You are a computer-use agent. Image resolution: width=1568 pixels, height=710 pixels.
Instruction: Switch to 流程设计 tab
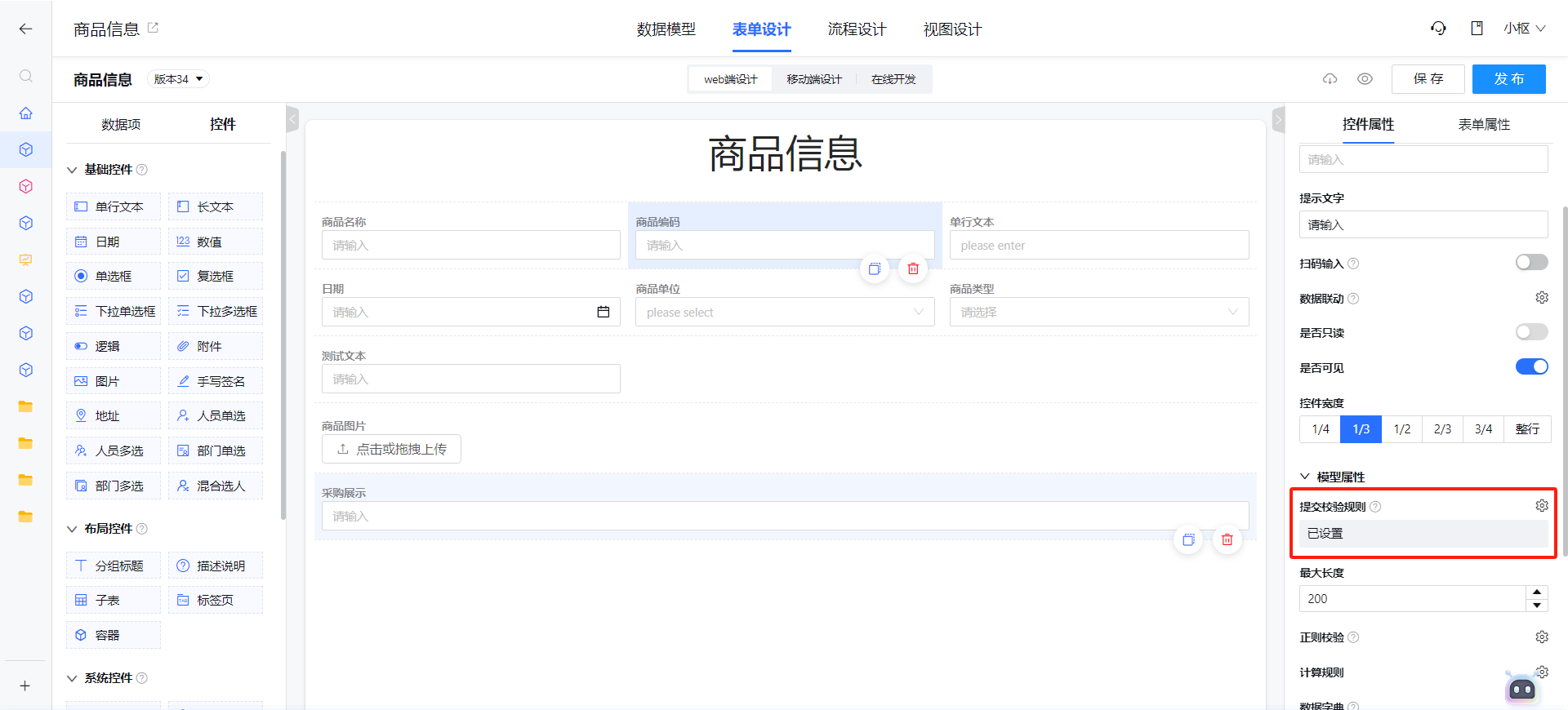pos(857,29)
